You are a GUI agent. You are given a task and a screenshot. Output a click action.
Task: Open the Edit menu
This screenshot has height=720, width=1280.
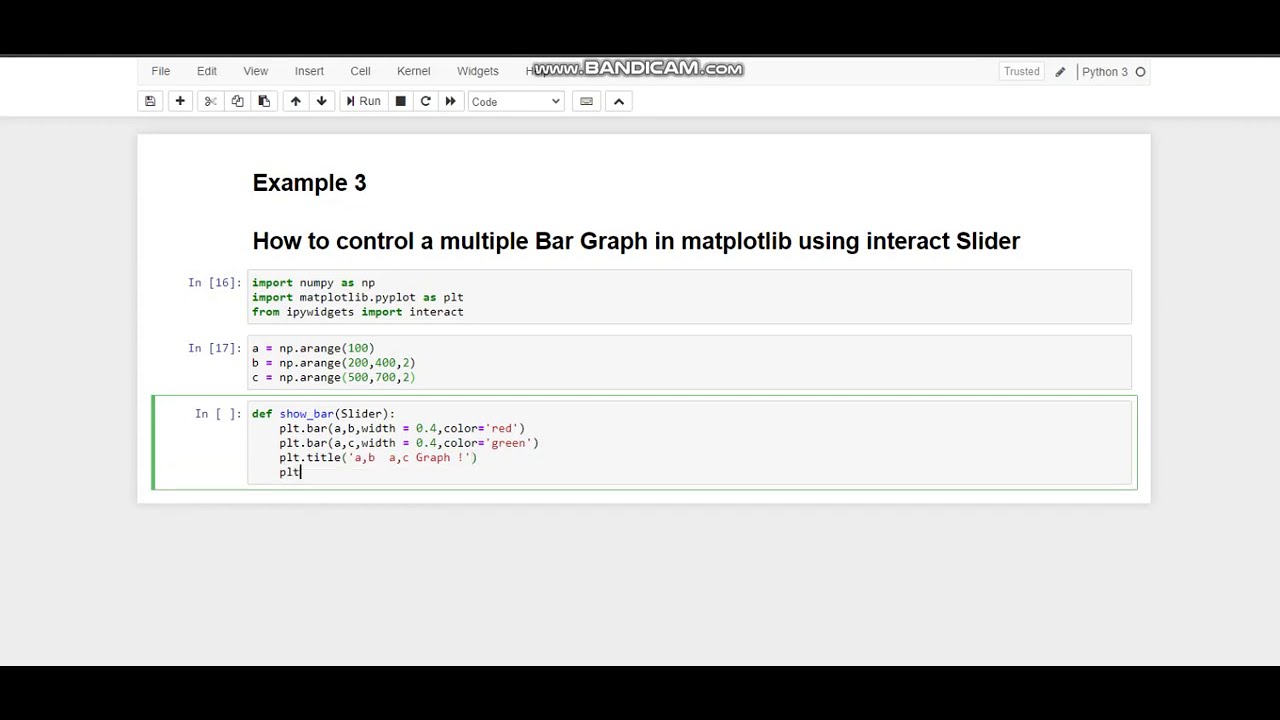206,71
